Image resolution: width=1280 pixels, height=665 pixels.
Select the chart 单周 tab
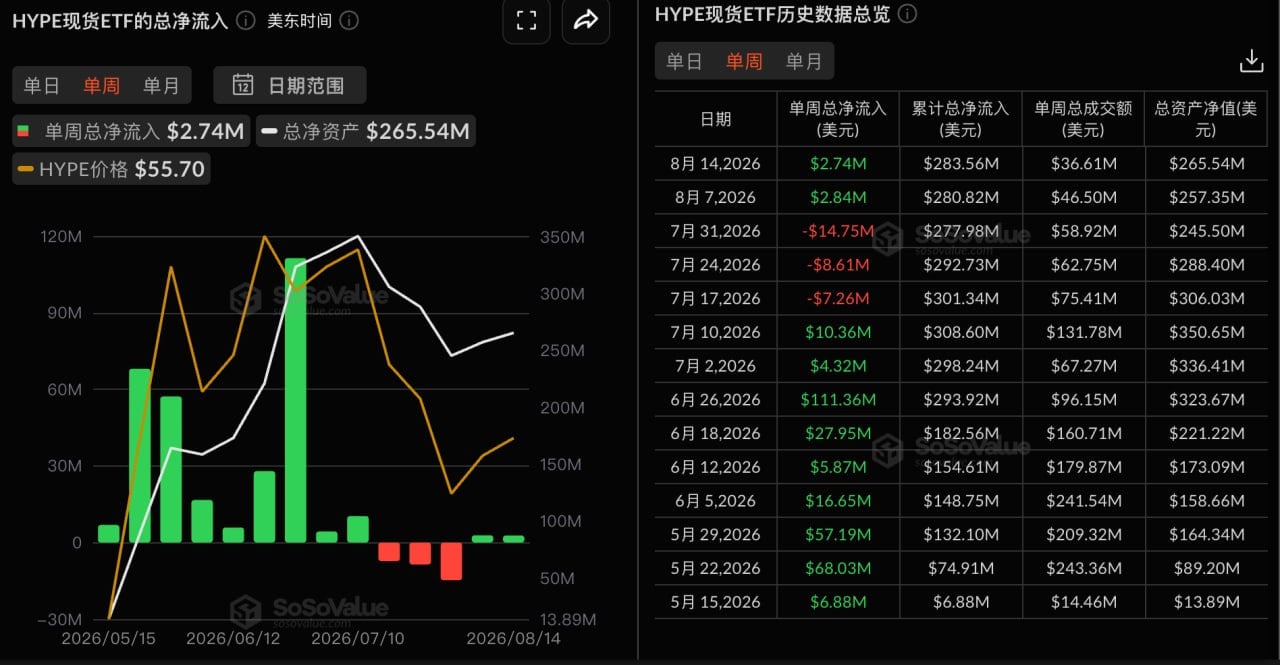click(101, 86)
